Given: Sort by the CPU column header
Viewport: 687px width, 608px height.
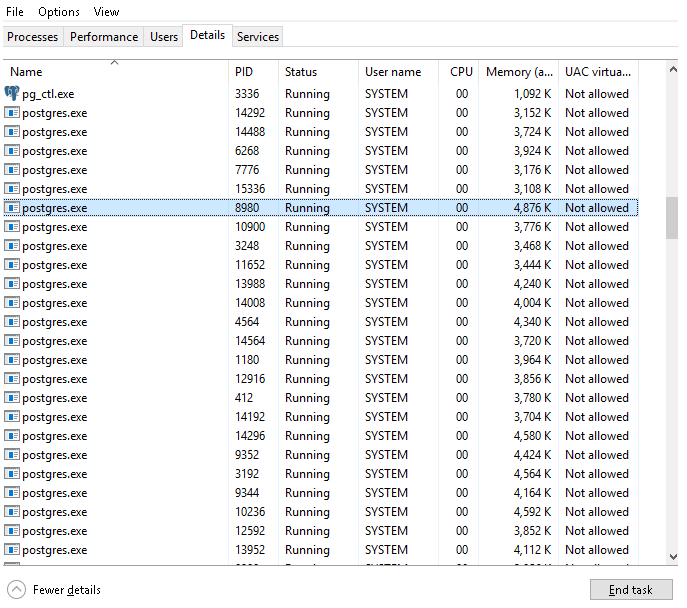Looking at the screenshot, I should (x=459, y=71).
